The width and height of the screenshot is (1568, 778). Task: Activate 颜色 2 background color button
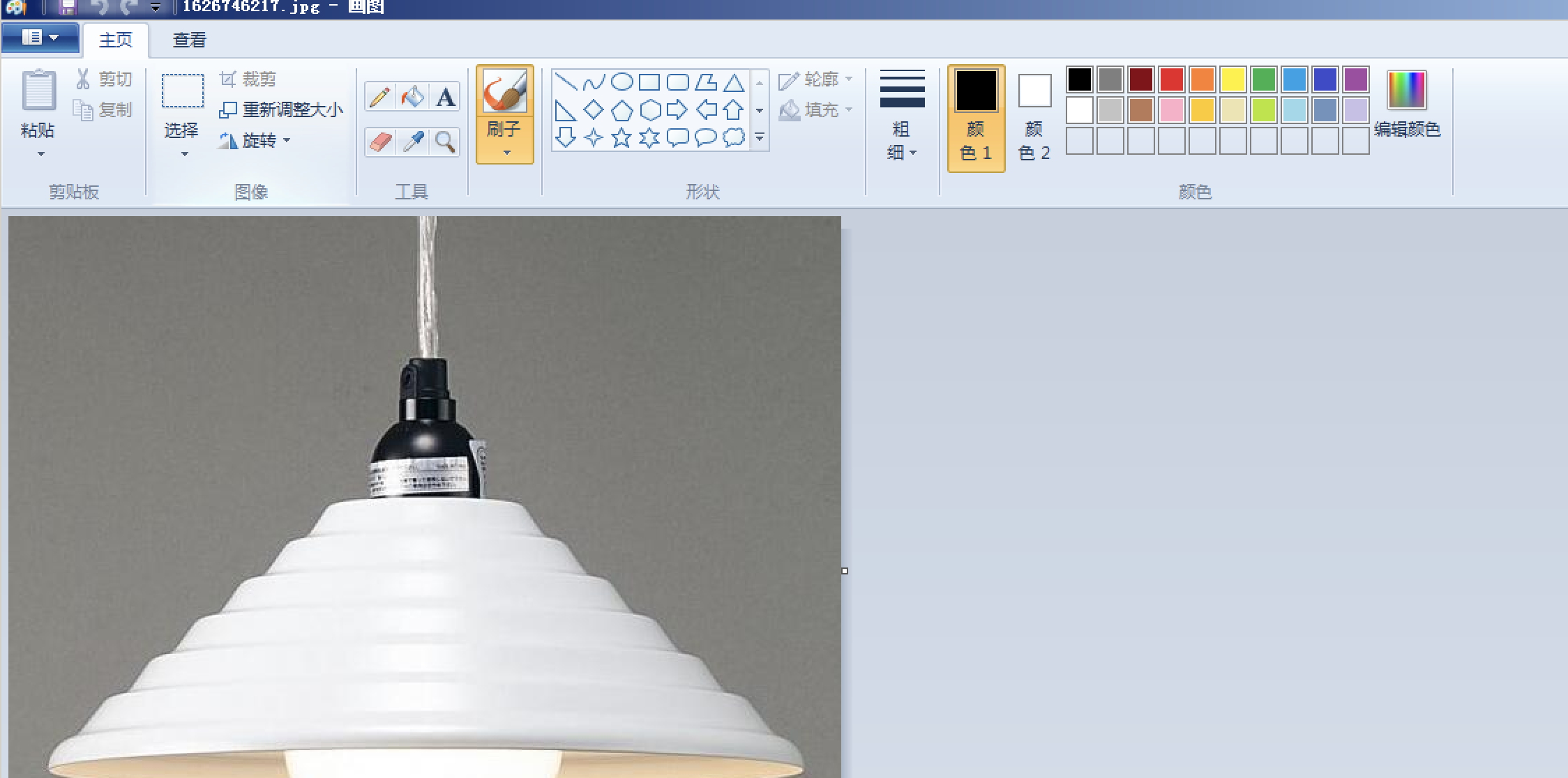coord(1034,117)
